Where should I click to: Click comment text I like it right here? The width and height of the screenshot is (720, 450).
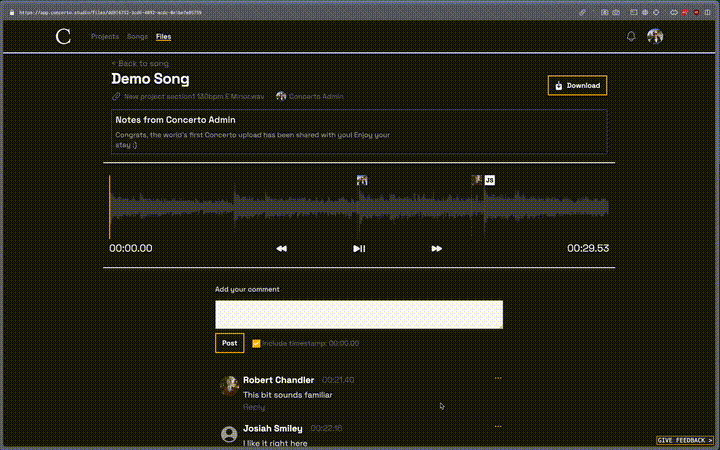pyautogui.click(x=275, y=443)
